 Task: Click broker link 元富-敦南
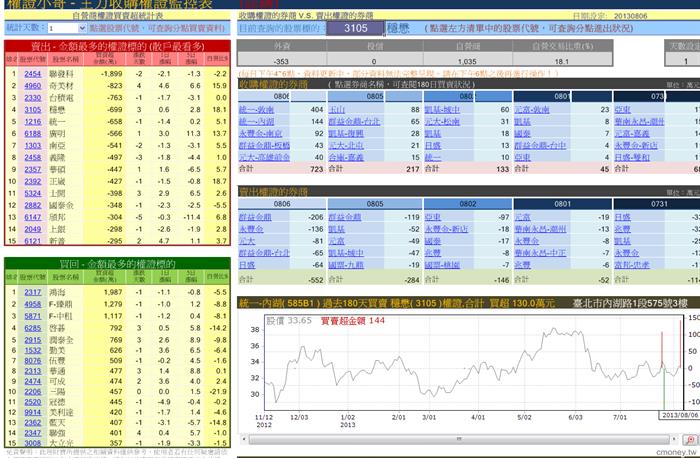coord(532,109)
